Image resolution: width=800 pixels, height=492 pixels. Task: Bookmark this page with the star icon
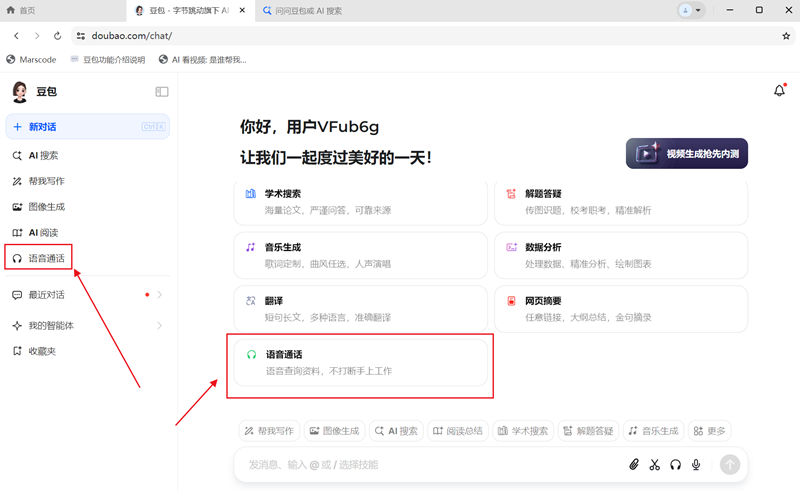(x=786, y=36)
